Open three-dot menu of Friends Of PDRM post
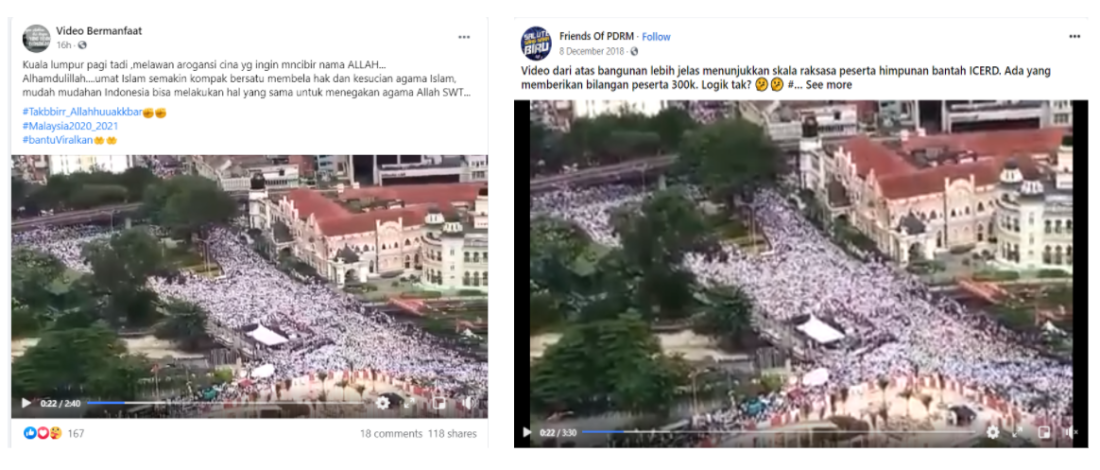Viewport: 1100px width, 470px height. coord(1075,36)
